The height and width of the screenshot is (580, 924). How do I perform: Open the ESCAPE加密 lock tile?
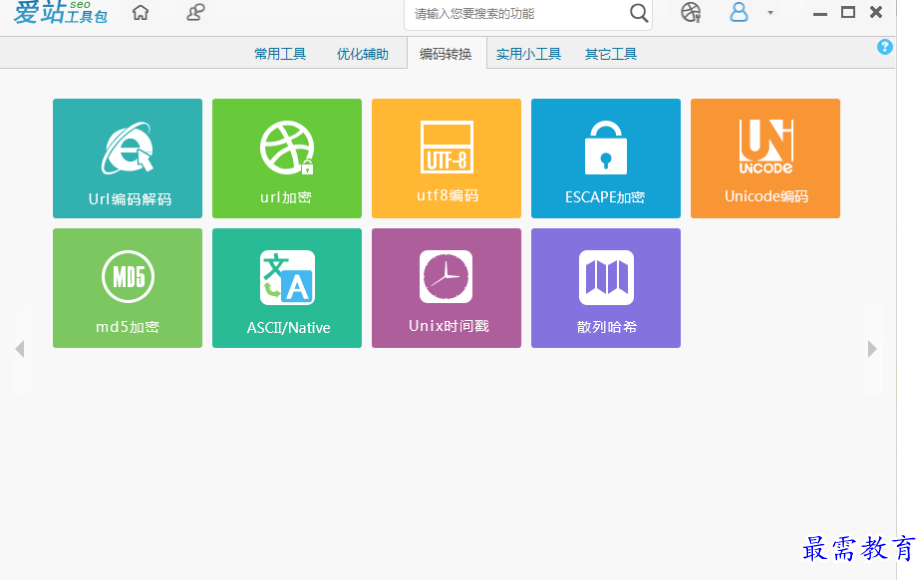tap(606, 158)
